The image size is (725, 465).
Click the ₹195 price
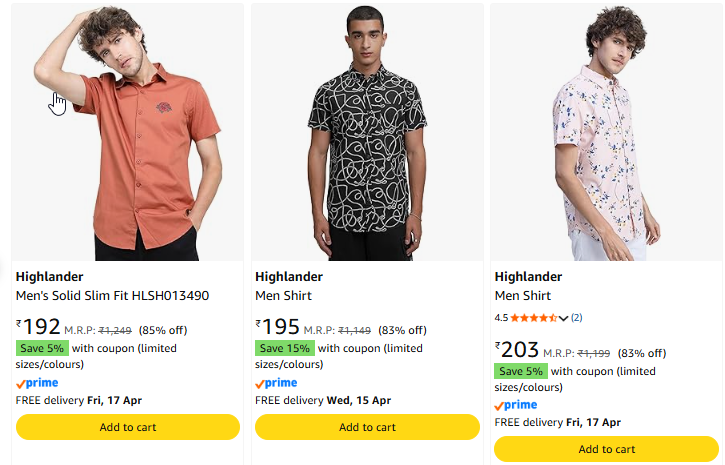point(278,327)
